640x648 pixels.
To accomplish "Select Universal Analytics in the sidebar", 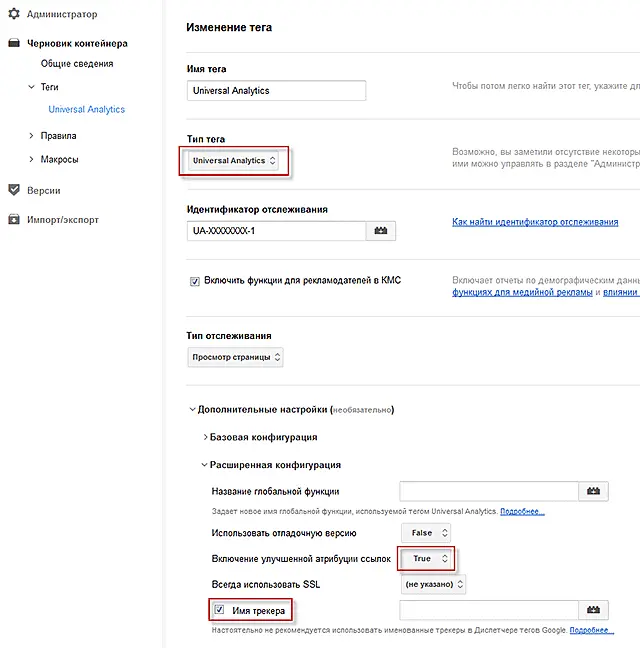I will pos(87,109).
